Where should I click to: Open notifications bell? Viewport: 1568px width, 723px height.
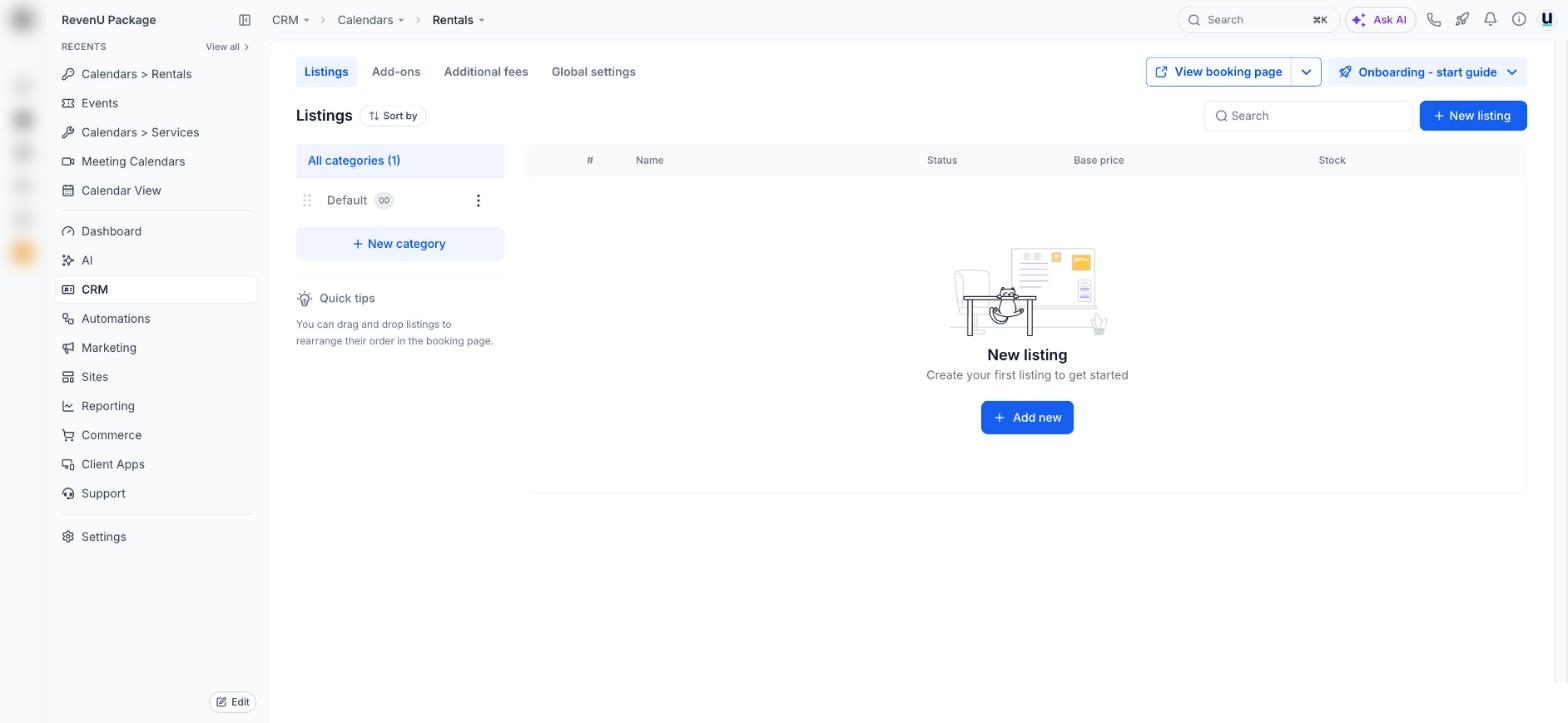(x=1490, y=20)
